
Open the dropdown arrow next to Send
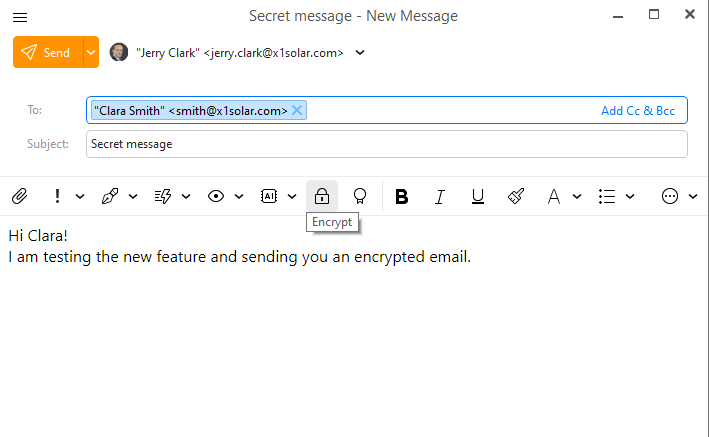pyautogui.click(x=91, y=53)
